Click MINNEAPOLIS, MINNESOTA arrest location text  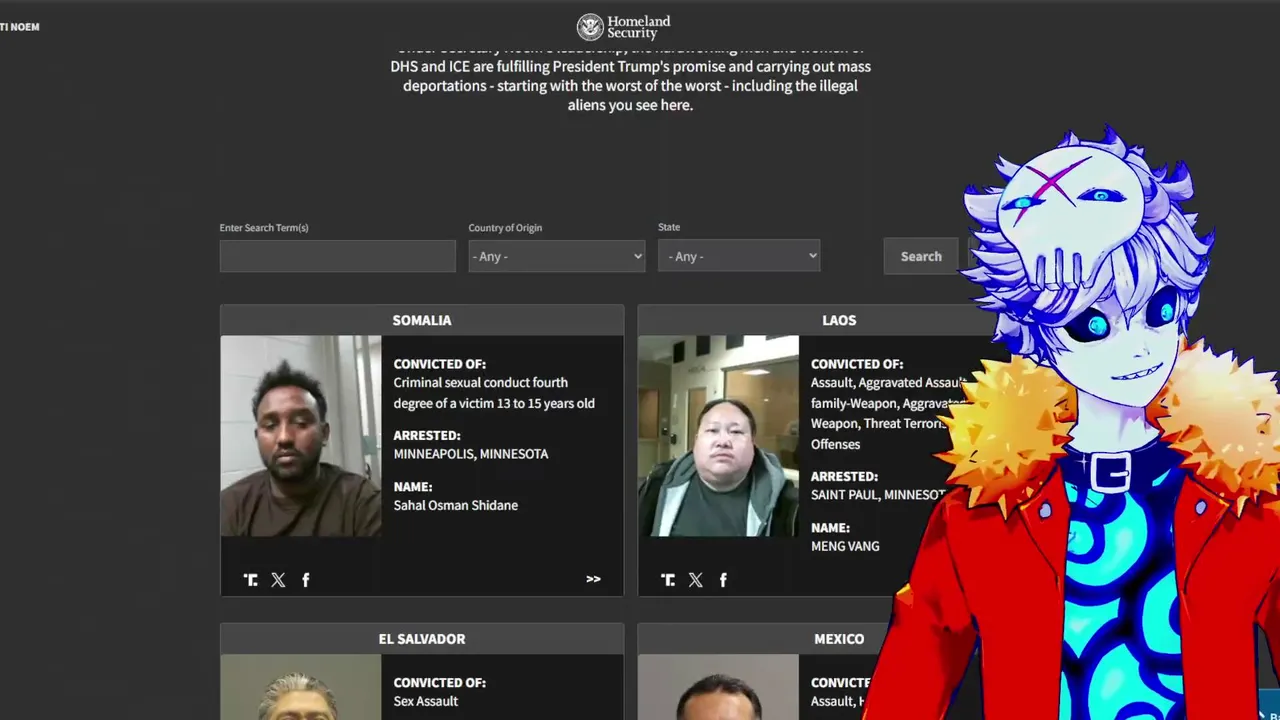(471, 454)
